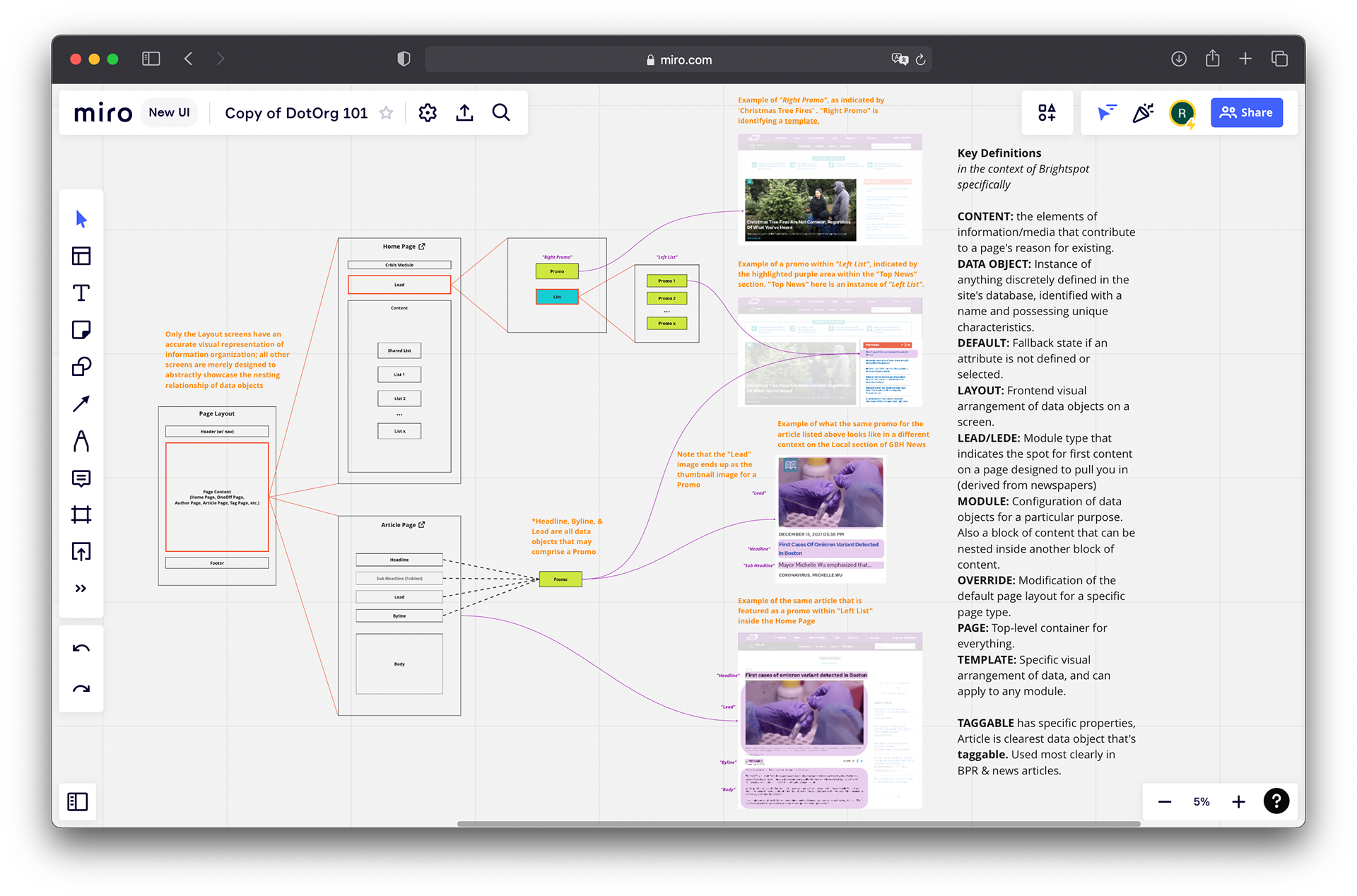
Task: Click the board title Copy of DotOrg 101
Action: click(x=296, y=113)
